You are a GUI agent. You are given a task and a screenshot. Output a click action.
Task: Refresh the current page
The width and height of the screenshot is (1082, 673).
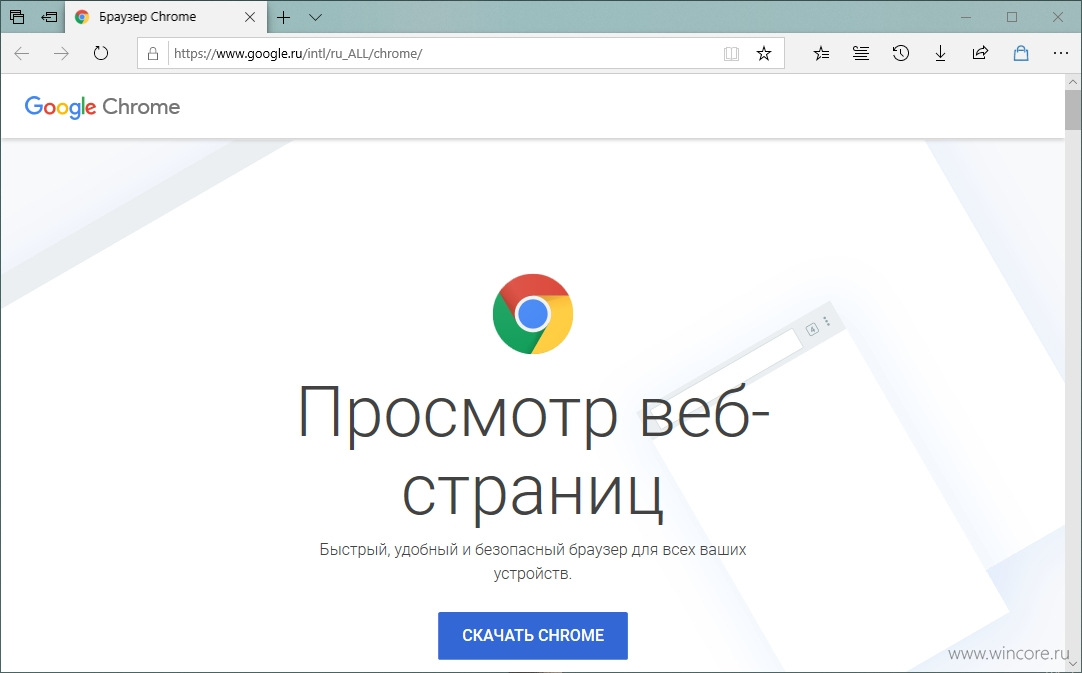click(x=101, y=53)
